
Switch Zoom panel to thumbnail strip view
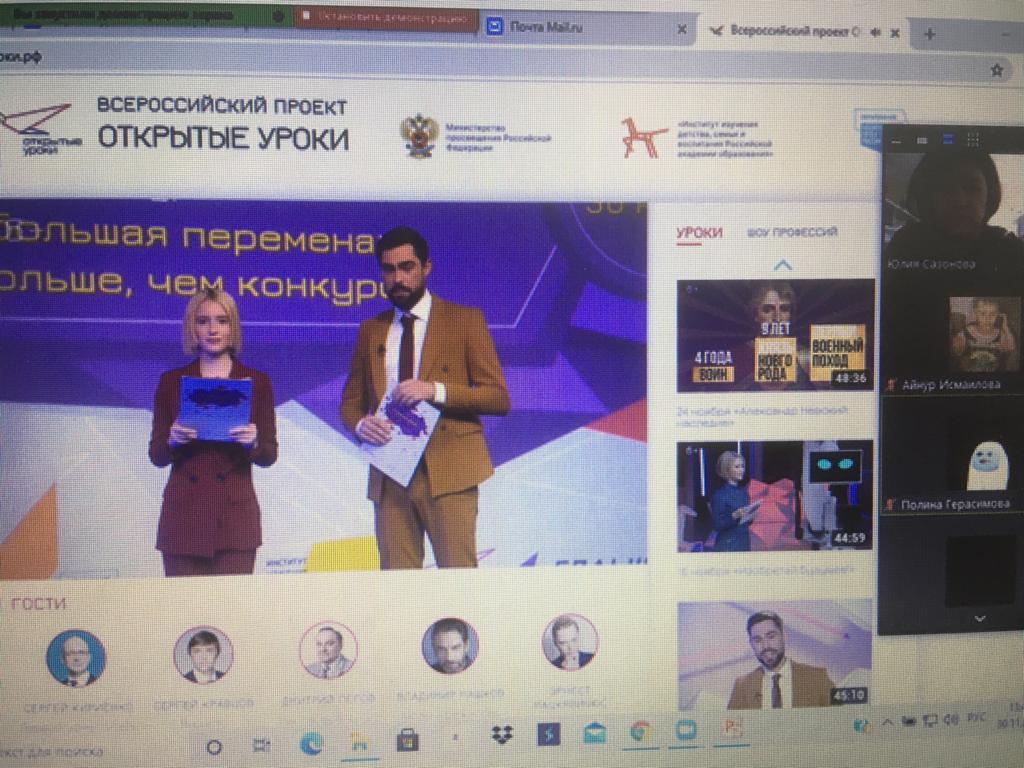click(922, 140)
